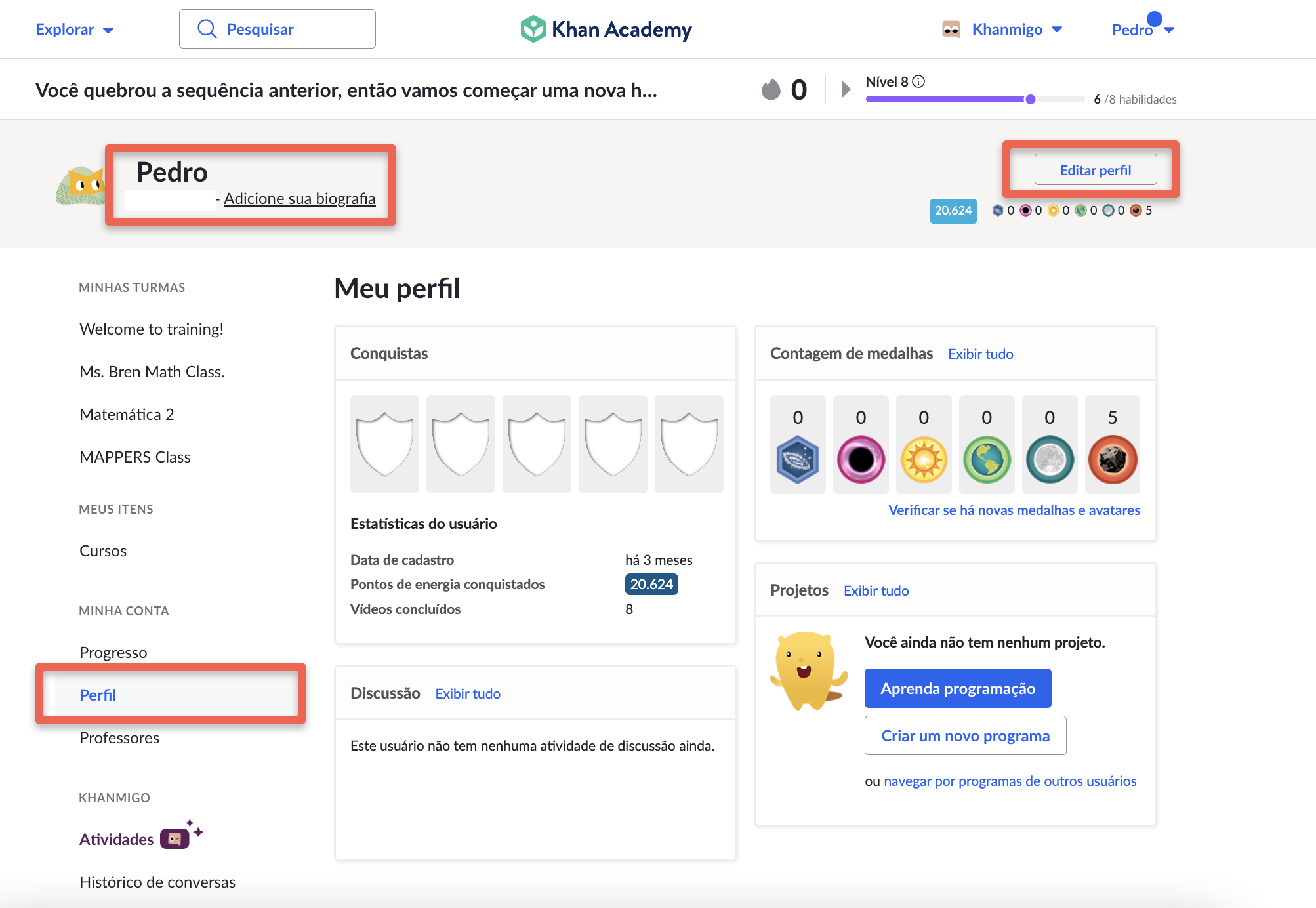Click the third empty achievement shield
The width and height of the screenshot is (1316, 908).
coord(537,444)
